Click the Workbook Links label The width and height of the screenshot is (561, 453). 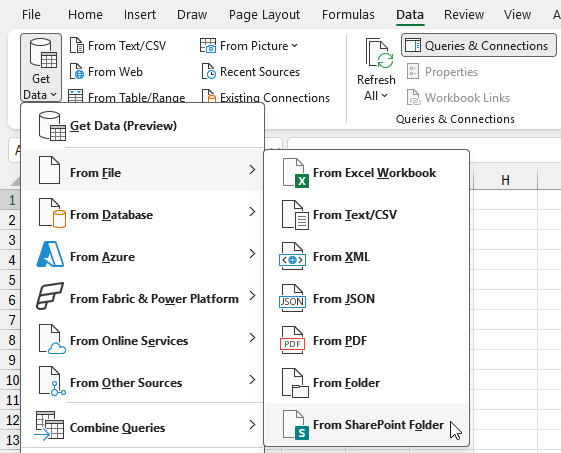click(467, 97)
